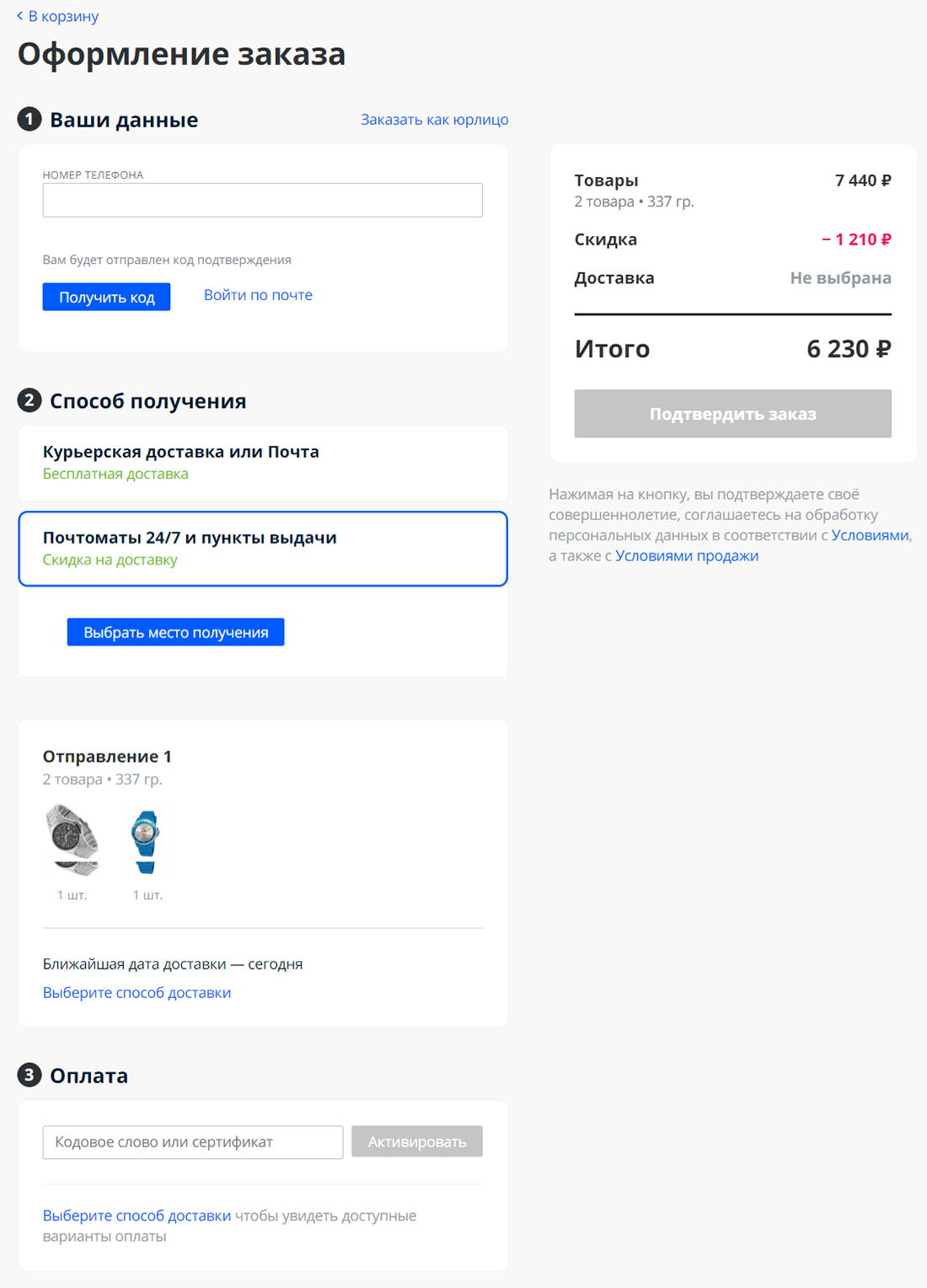Screen dimensions: 927x1288
Task: Click Заказать как юрлицо
Action: coord(434,119)
